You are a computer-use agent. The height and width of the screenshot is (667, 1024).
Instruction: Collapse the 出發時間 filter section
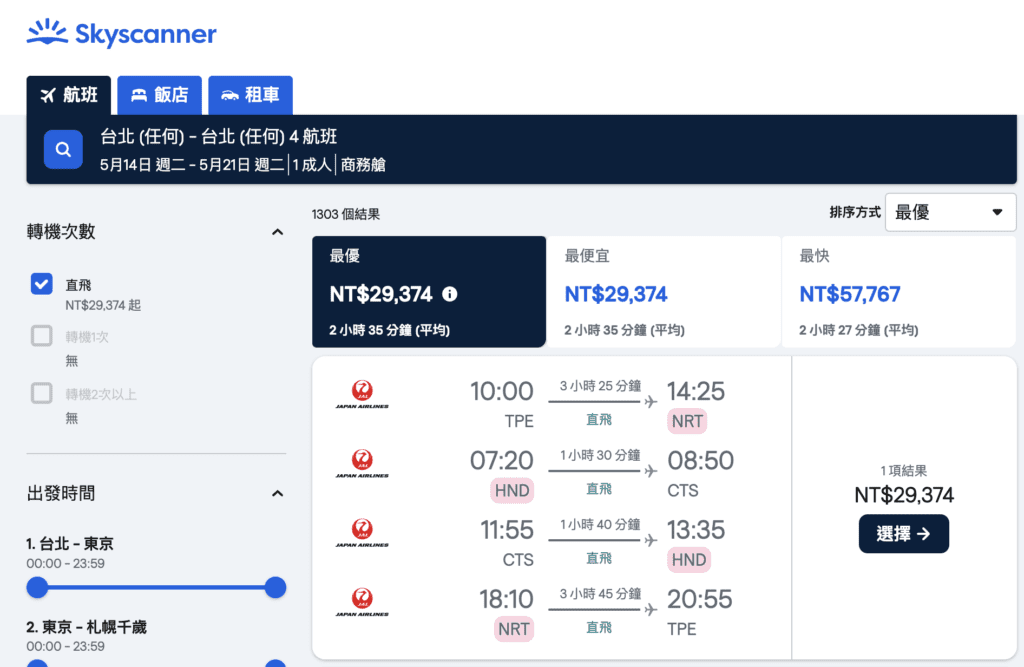(278, 493)
